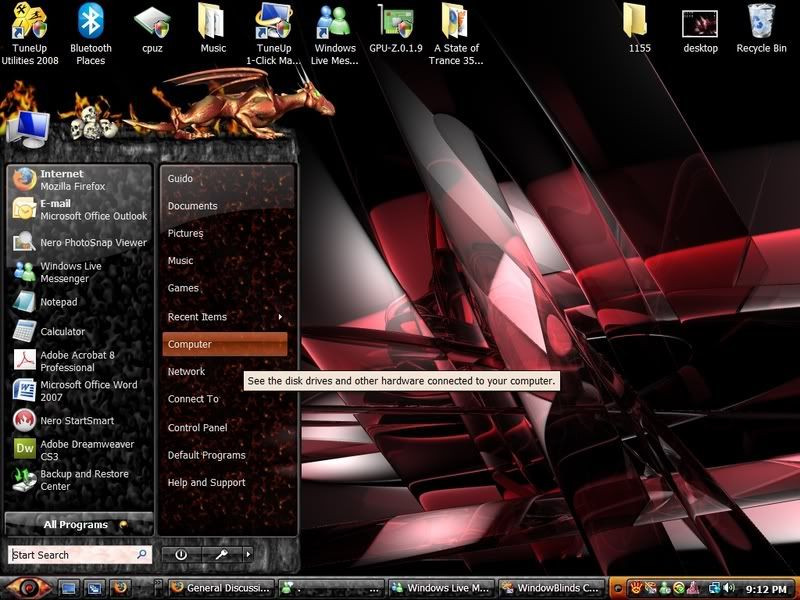This screenshot has width=800, height=600.
Task: Select Music in Start menu right pane
Action: coord(225,261)
